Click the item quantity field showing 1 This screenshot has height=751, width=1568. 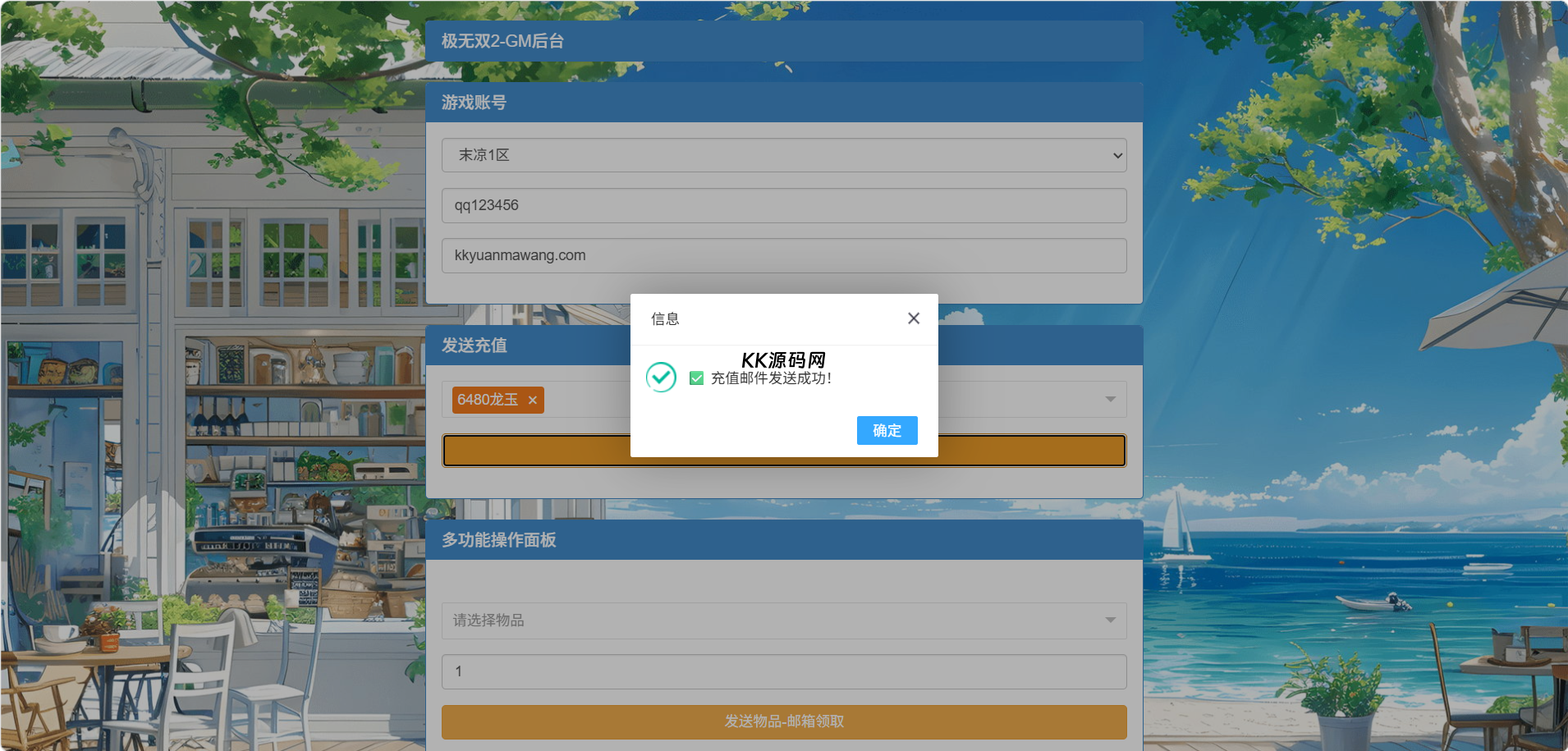click(783, 671)
